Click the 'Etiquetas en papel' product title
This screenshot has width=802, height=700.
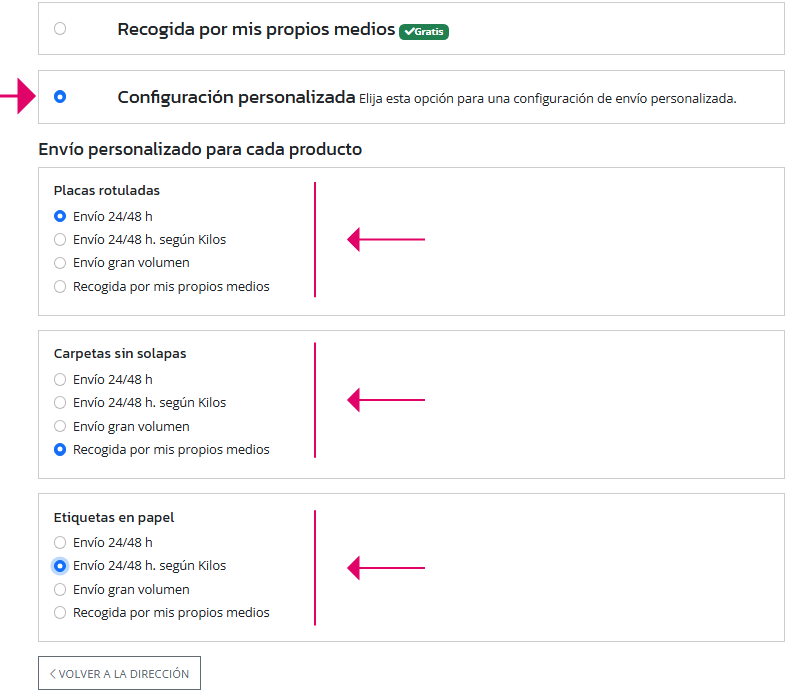(113, 517)
